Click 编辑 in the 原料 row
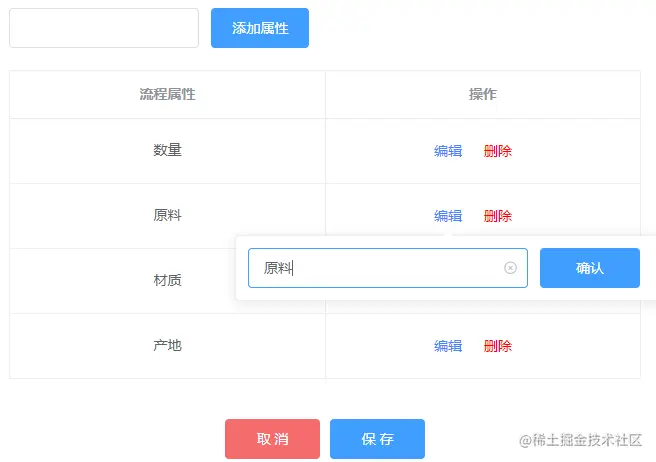 pos(448,216)
